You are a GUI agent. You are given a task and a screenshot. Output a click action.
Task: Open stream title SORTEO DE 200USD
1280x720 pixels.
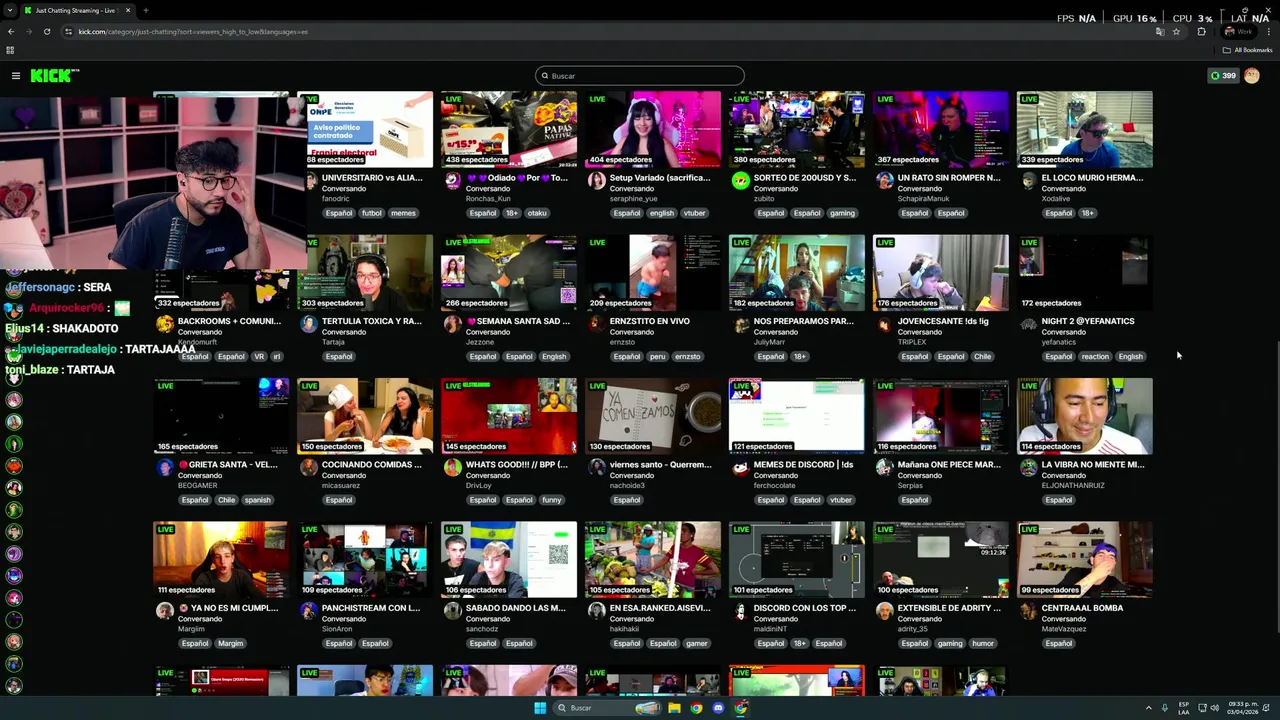pos(805,177)
